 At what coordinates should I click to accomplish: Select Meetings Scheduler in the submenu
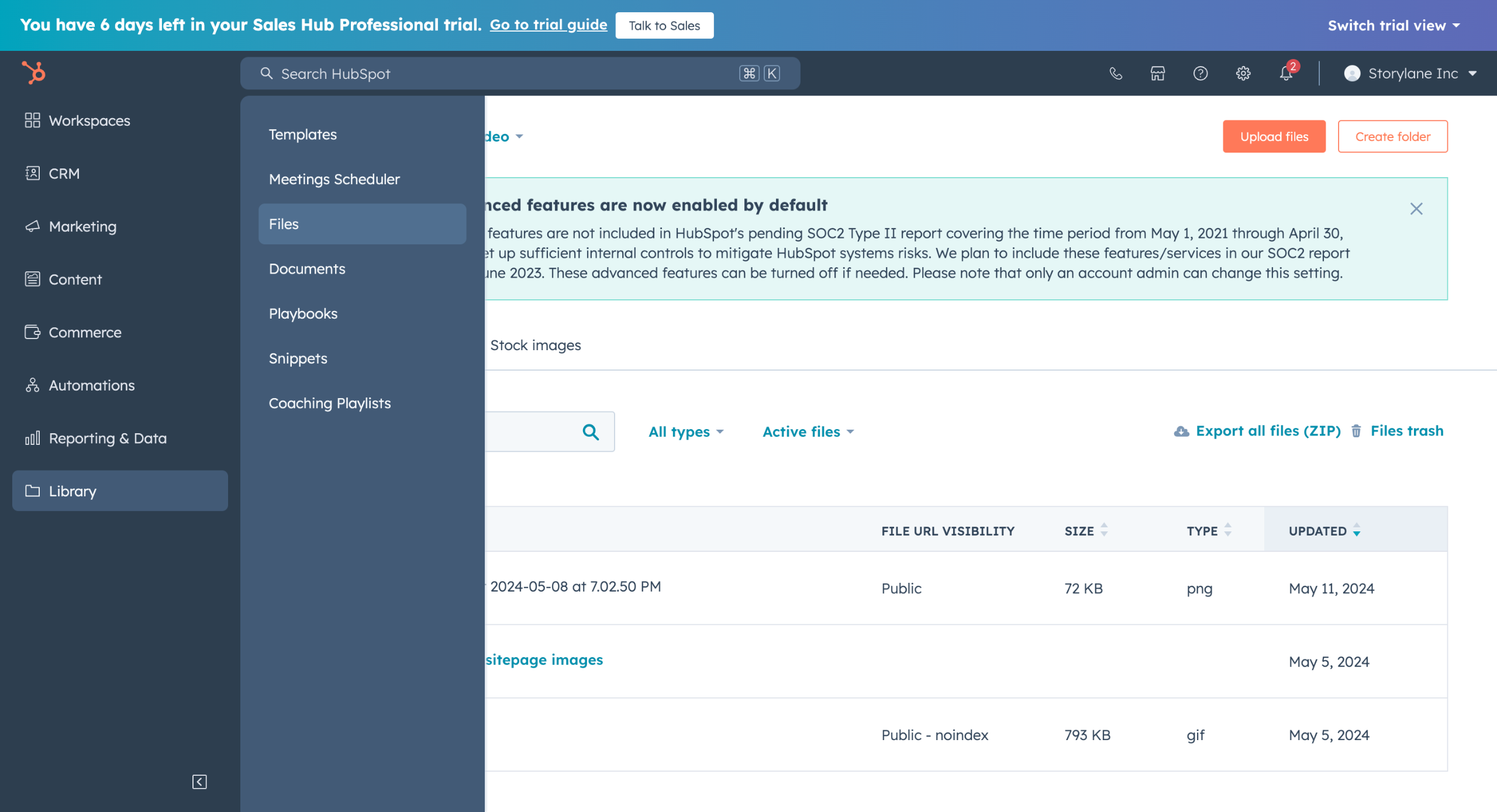pos(362,179)
